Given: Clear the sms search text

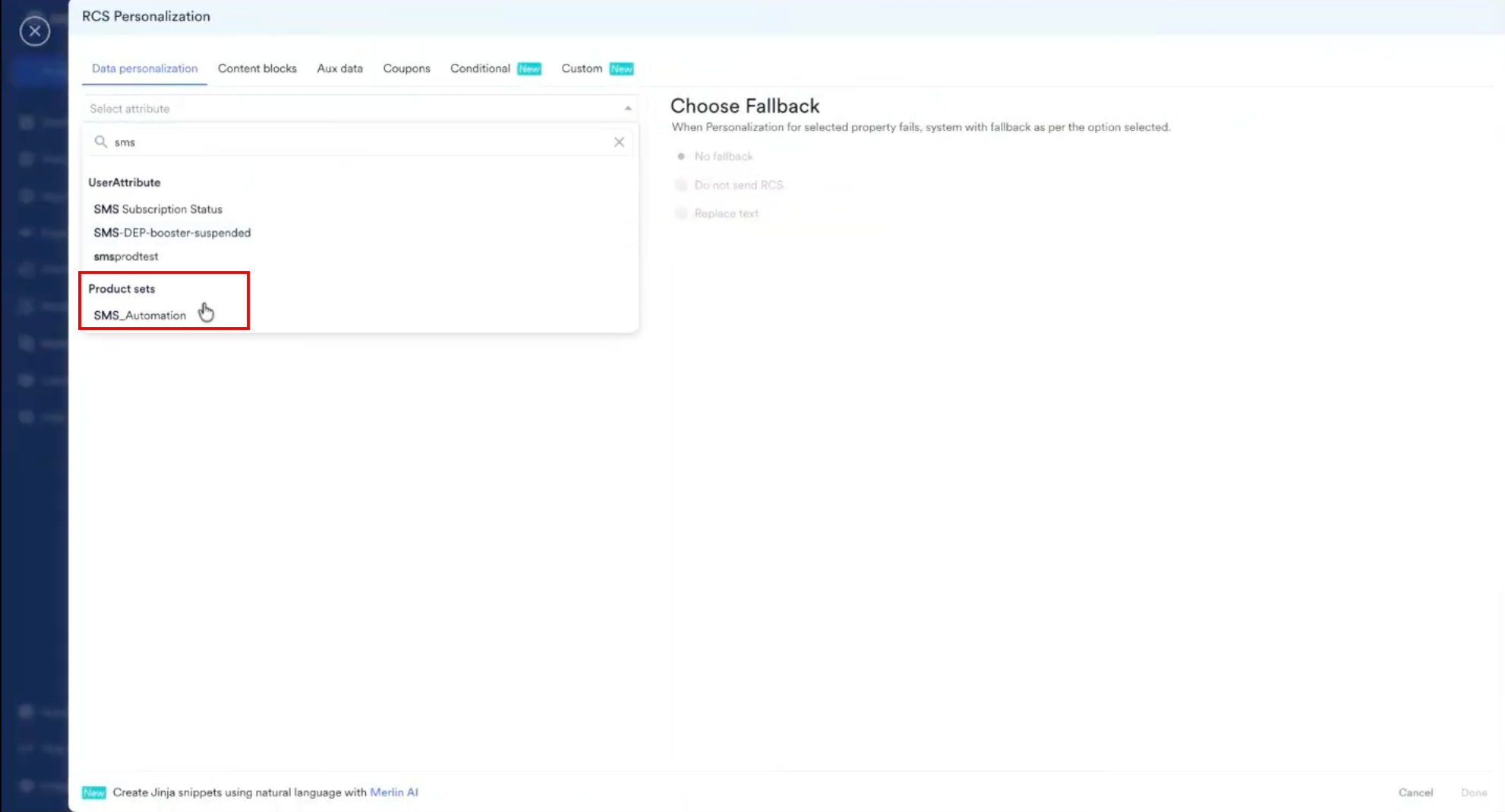Looking at the screenshot, I should tap(619, 142).
